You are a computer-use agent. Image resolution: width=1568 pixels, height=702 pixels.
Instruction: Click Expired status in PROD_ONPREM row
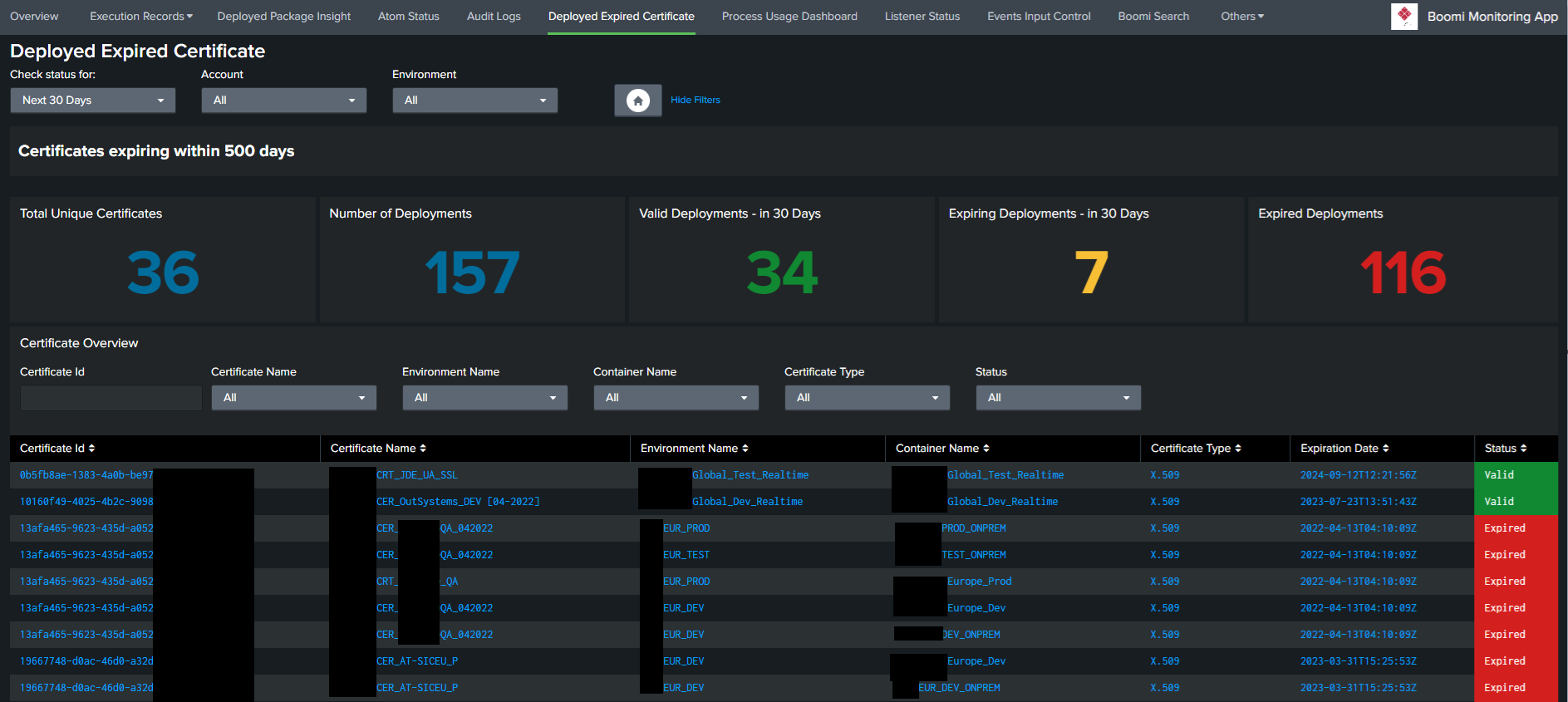tap(1516, 528)
